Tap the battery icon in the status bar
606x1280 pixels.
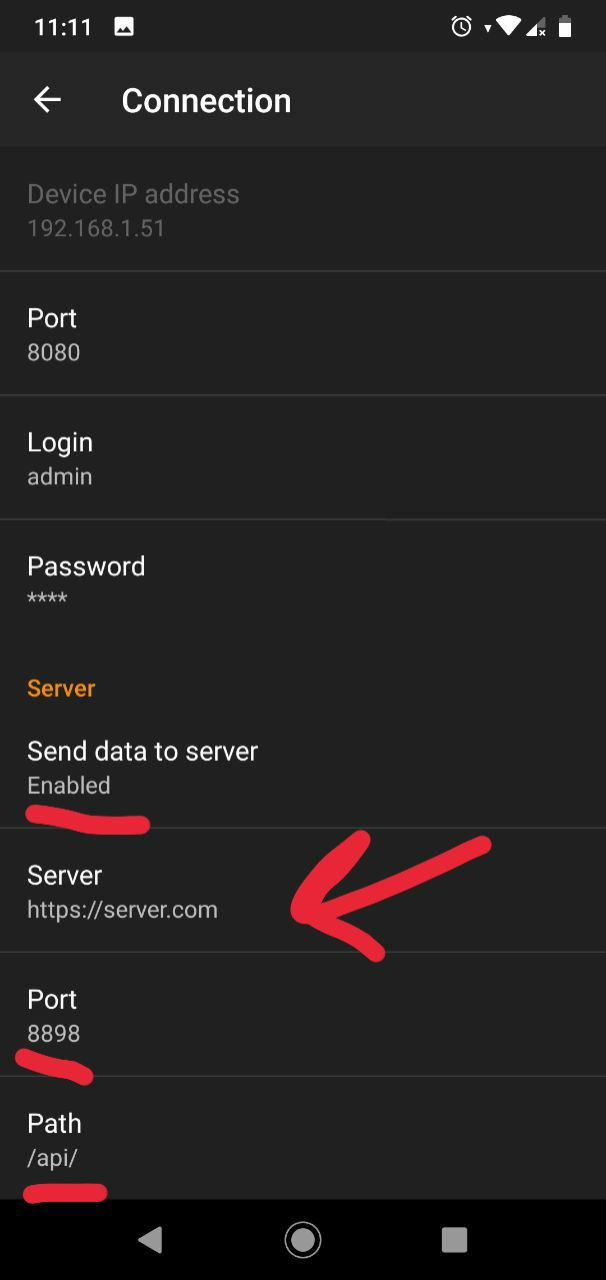(x=565, y=27)
